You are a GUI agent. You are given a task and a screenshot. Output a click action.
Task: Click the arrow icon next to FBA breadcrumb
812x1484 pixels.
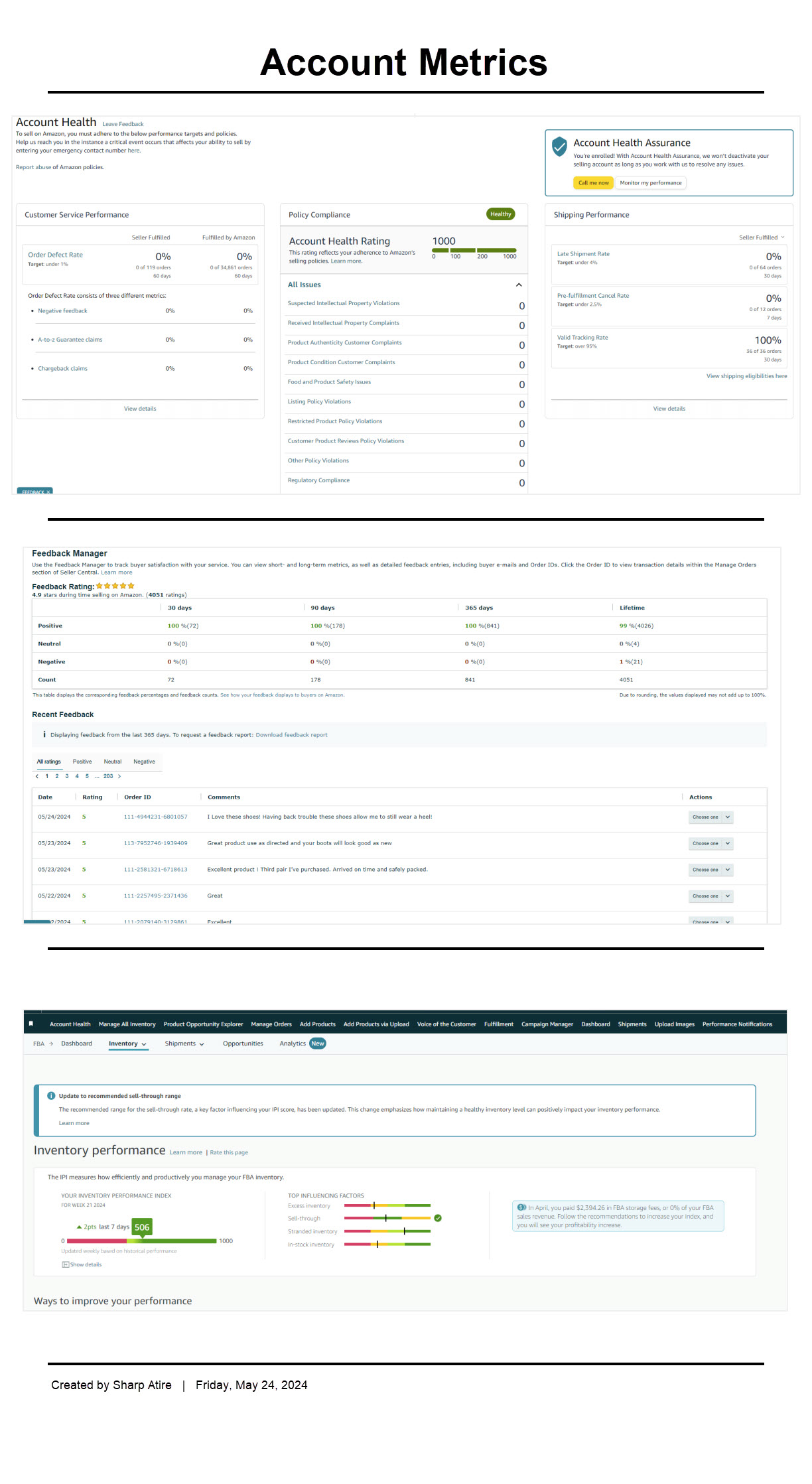pyautogui.click(x=51, y=1044)
